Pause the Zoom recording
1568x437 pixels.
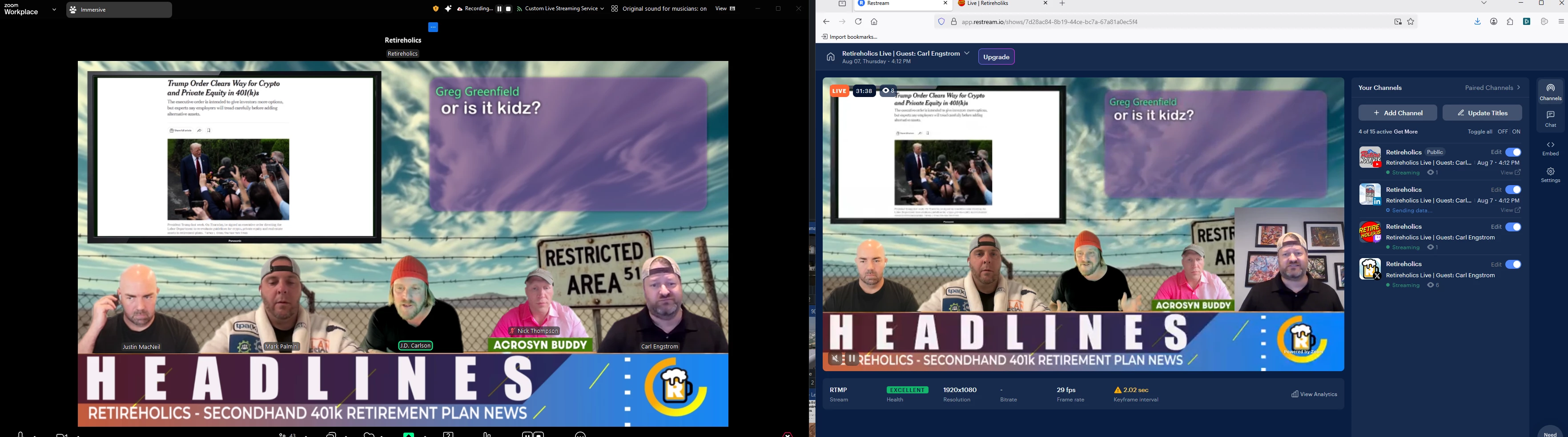coord(500,9)
